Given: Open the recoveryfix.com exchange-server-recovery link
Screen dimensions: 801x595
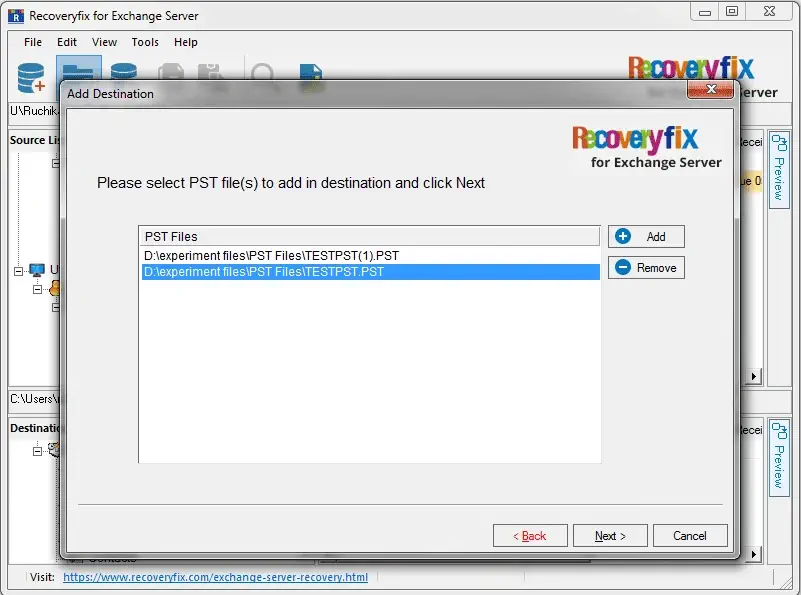Looking at the screenshot, I should [215, 577].
